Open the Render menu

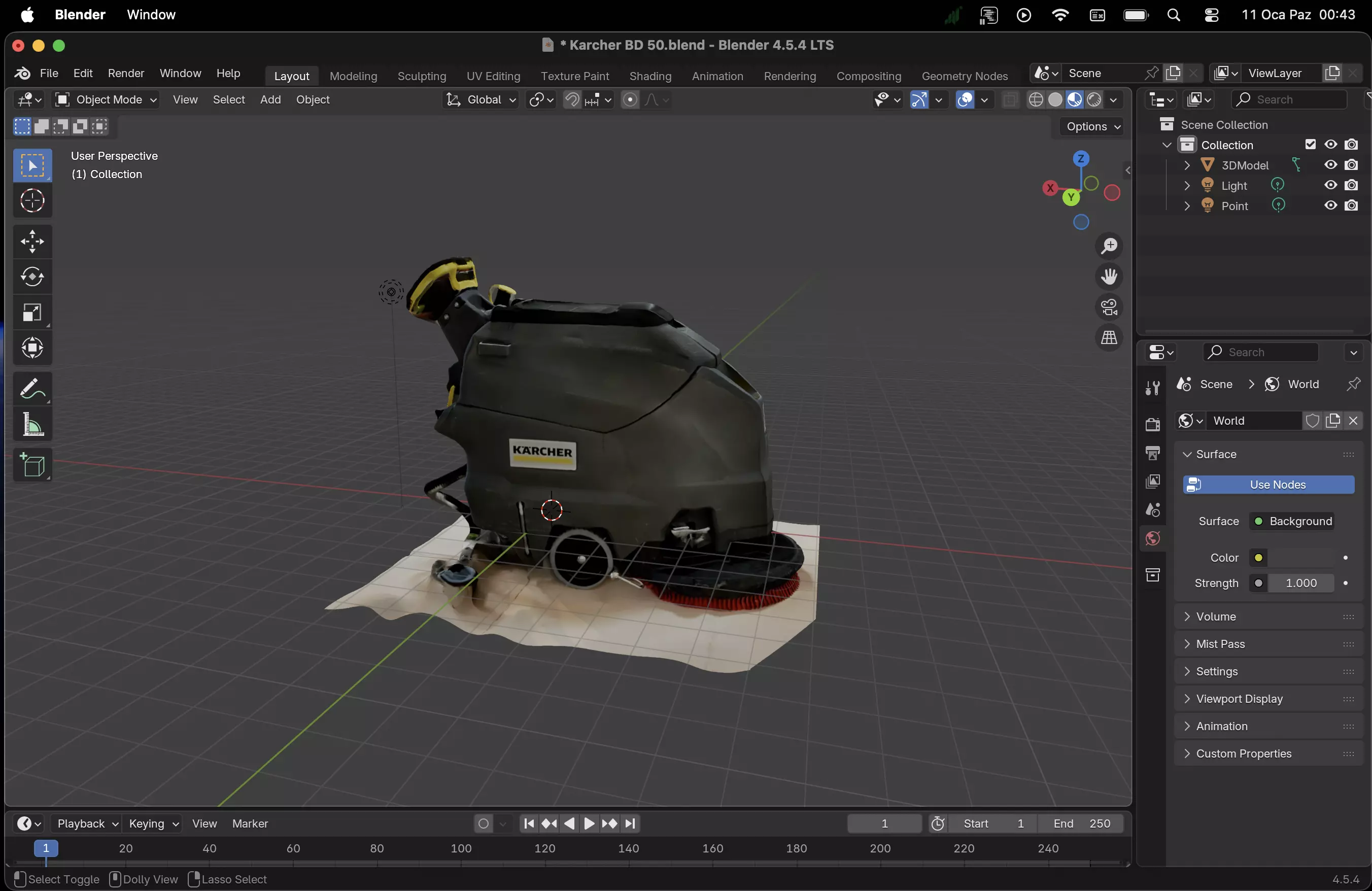tap(126, 73)
